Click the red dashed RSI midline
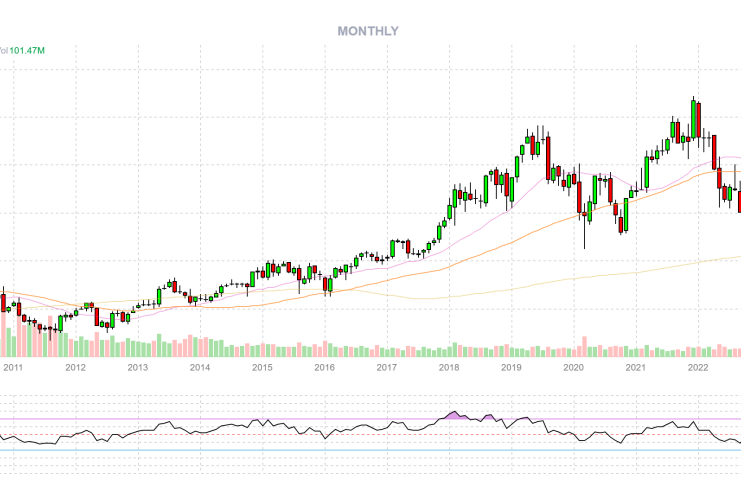This screenshot has width=741, height=486. tap(300, 434)
